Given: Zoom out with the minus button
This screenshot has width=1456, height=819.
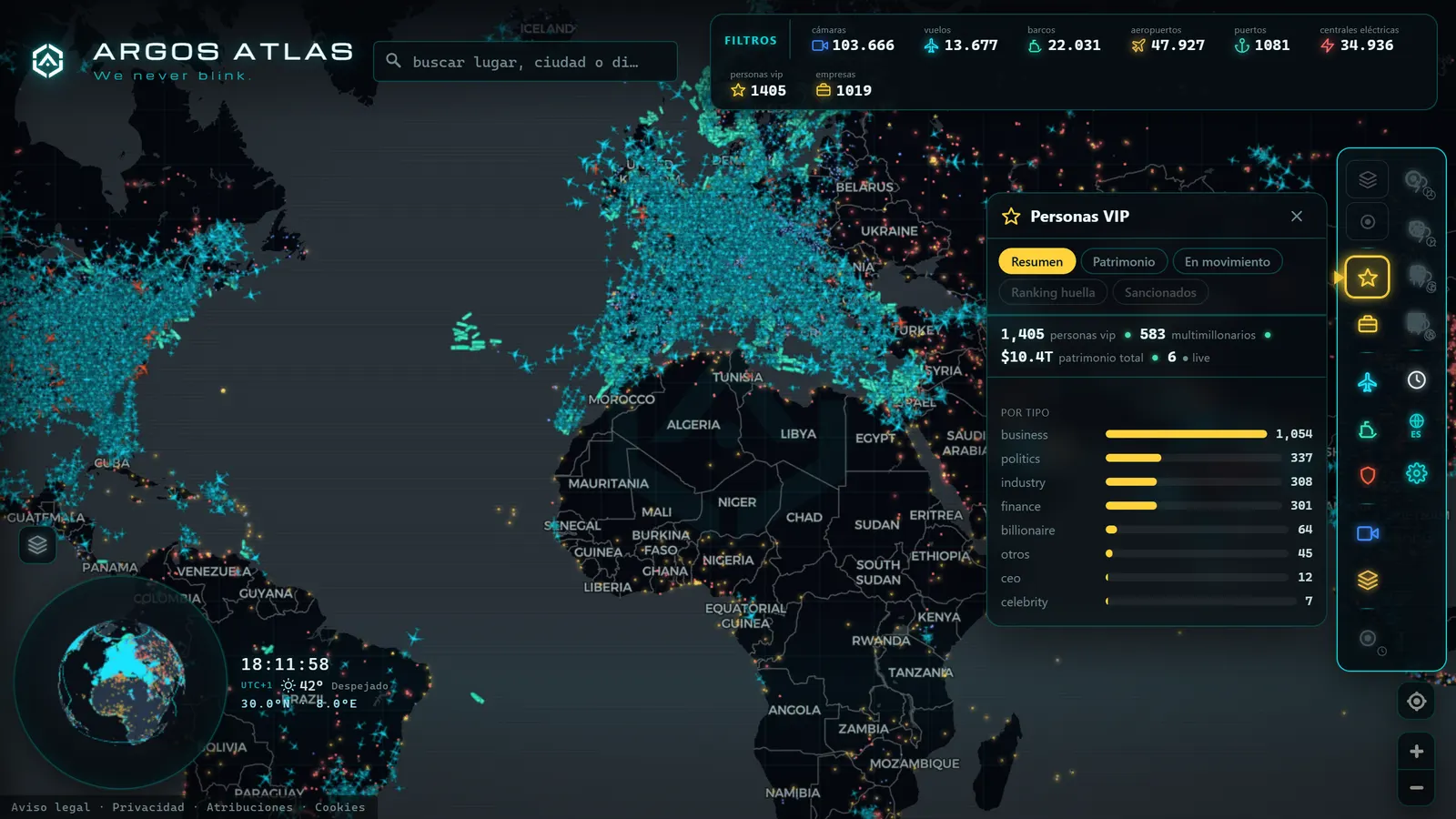Looking at the screenshot, I should (1416, 788).
